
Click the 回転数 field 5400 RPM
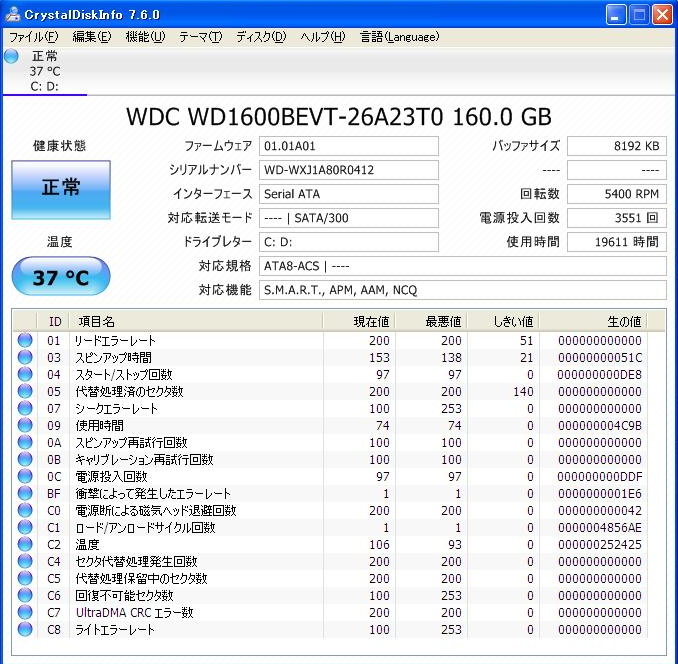point(617,194)
